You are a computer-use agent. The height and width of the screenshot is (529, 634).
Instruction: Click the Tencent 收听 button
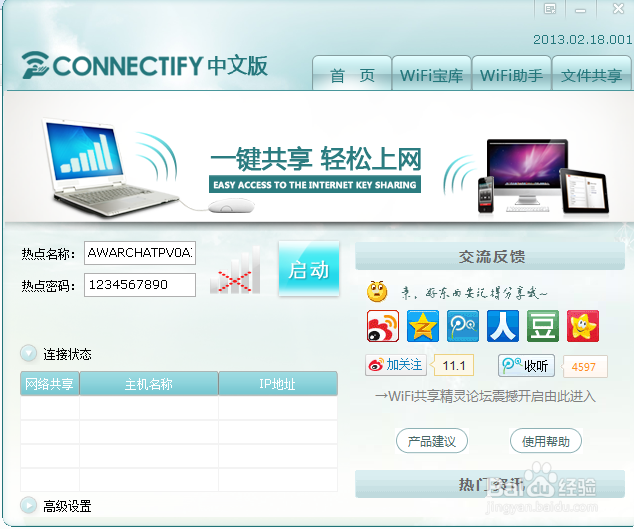tap(526, 366)
